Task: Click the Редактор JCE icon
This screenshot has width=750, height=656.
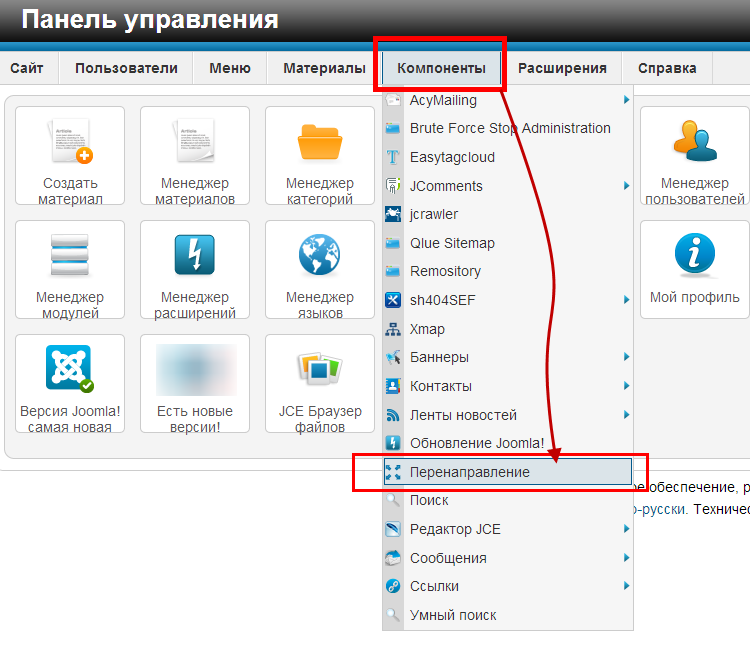Action: pos(393,529)
